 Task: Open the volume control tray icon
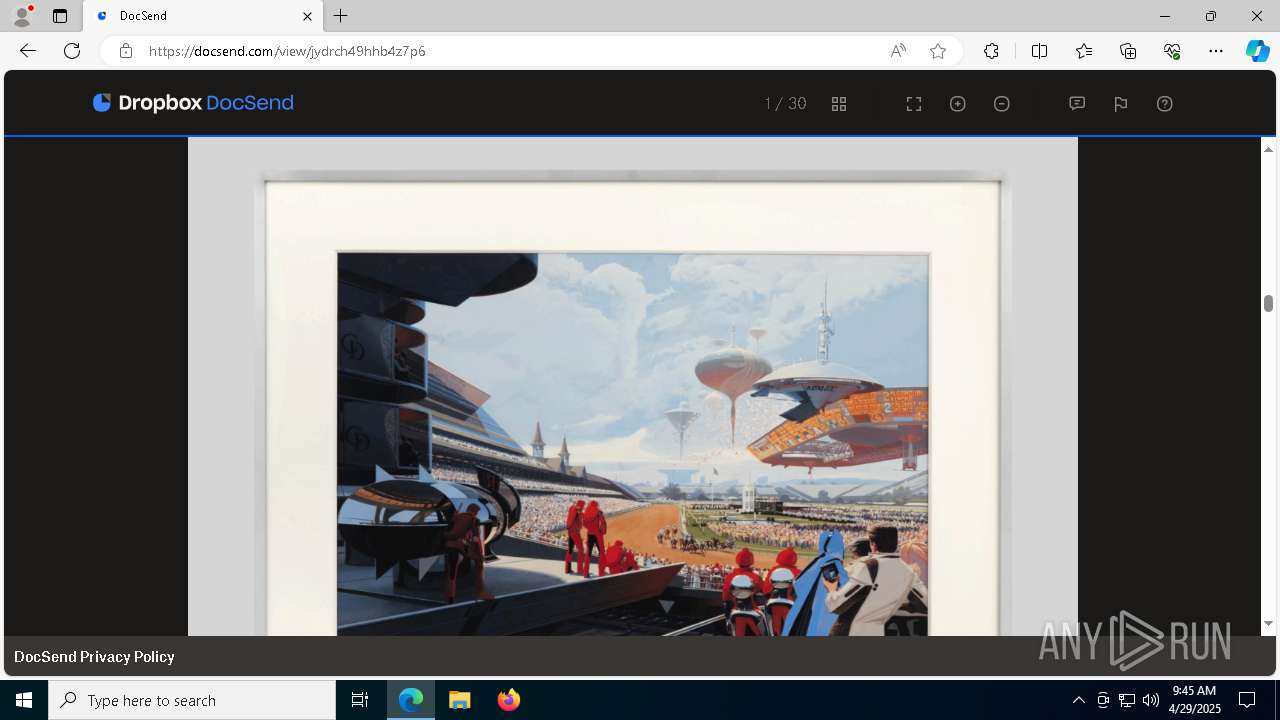(1151, 700)
